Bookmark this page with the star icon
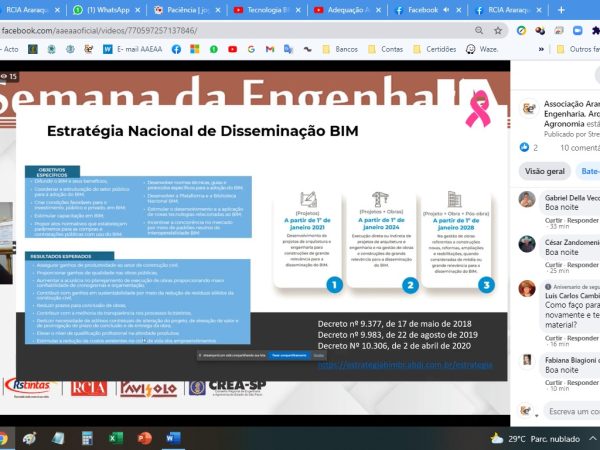This screenshot has height=450, width=600. tap(498, 30)
